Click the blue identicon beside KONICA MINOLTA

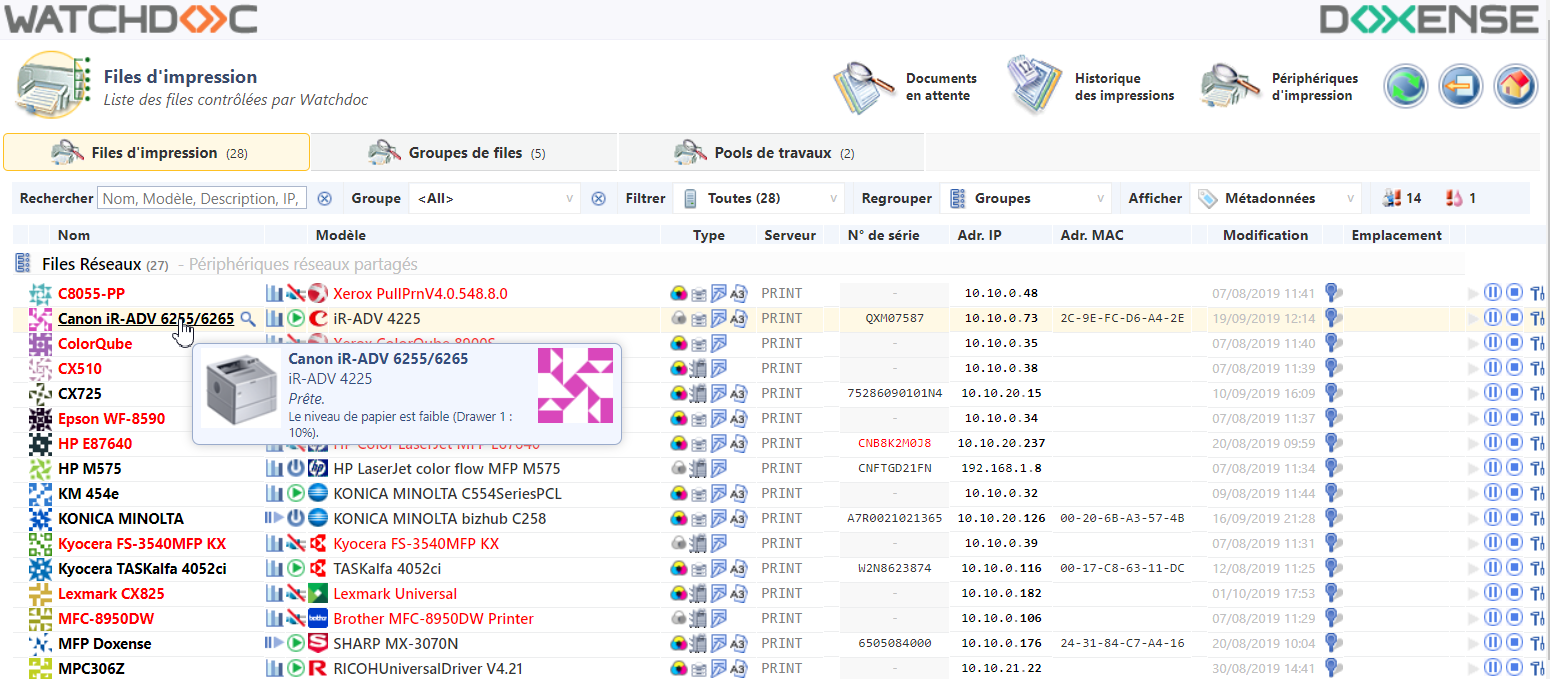40,519
